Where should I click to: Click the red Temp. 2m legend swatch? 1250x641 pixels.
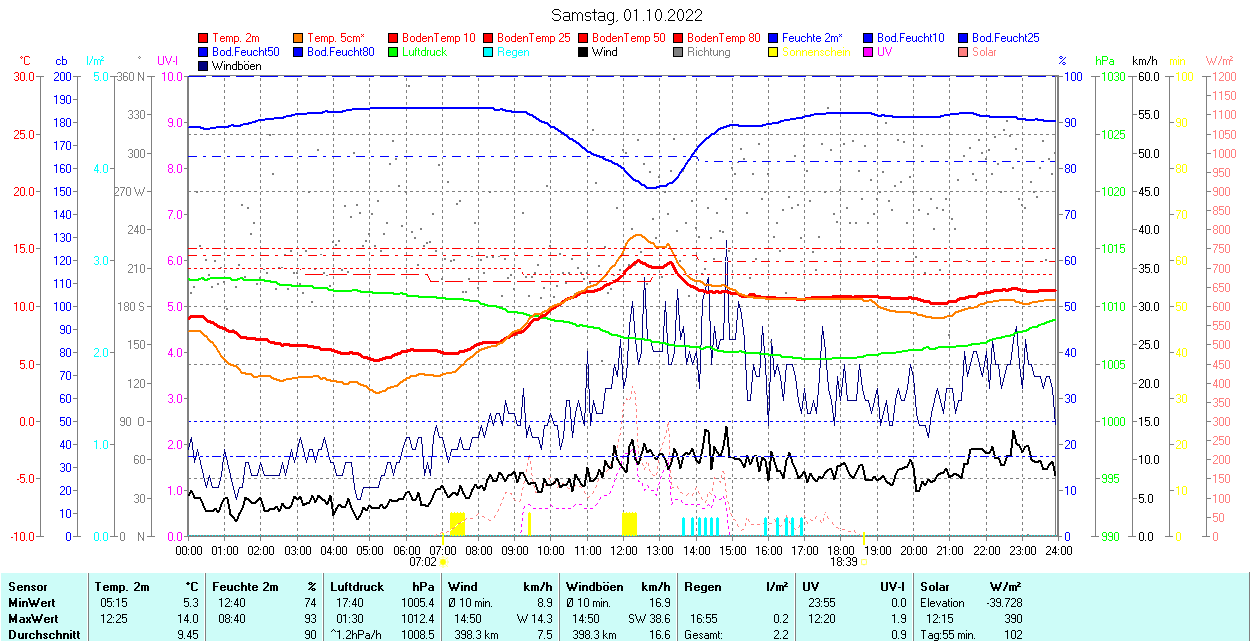pyautogui.click(x=204, y=38)
